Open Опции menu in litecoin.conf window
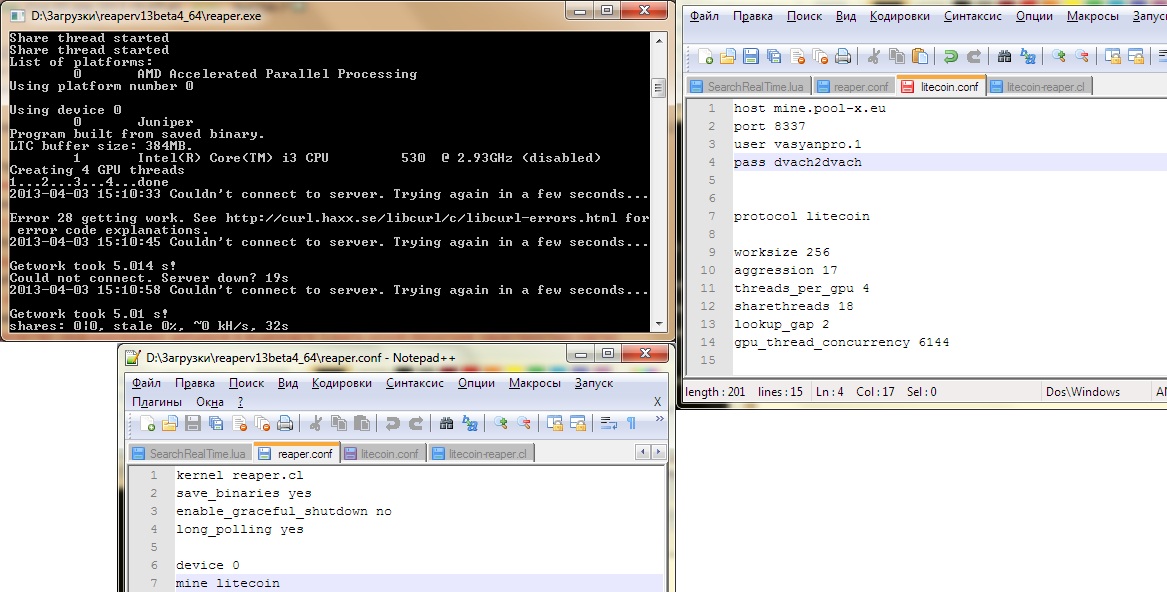 [1035, 16]
